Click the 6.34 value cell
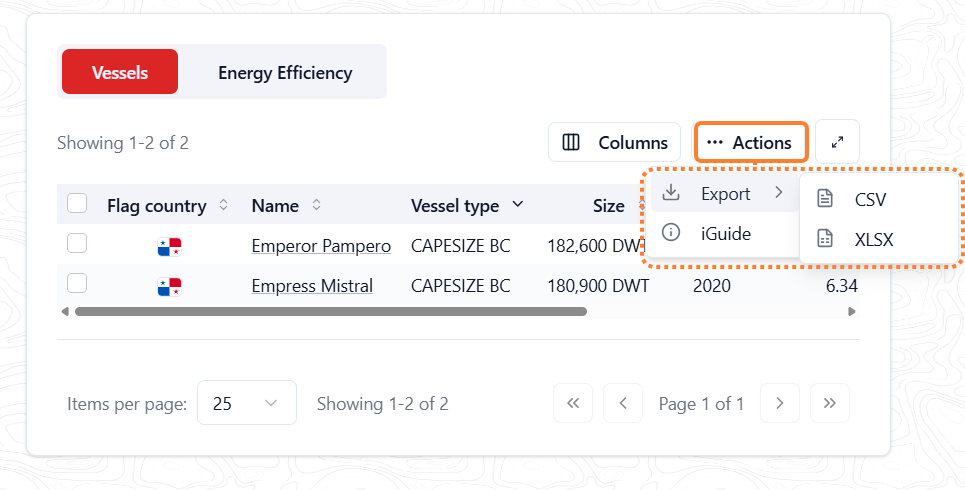Image resolution: width=965 pixels, height=490 pixels. [x=842, y=286]
